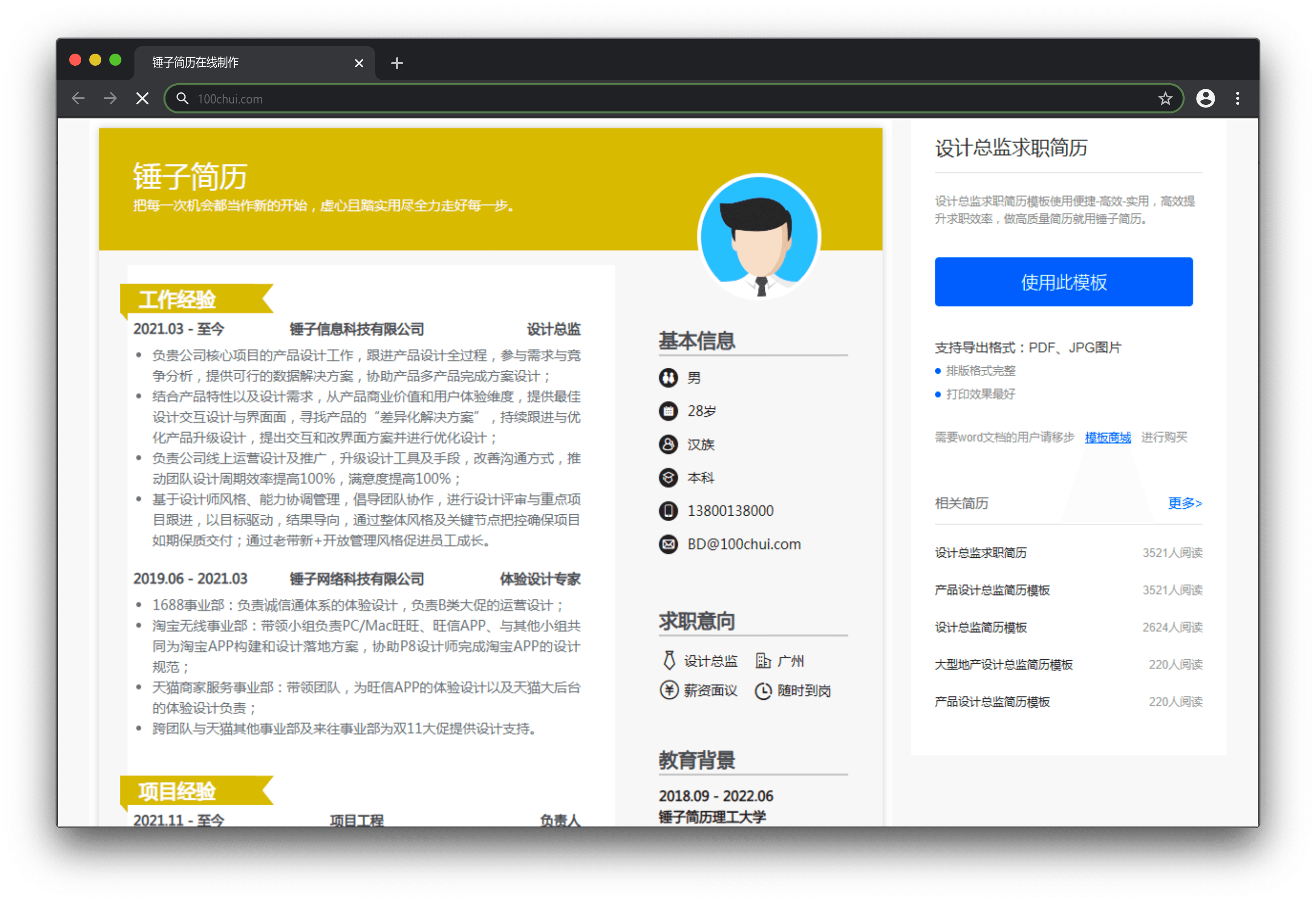This screenshot has height=902, width=1316.
Task: Click the 打印效果最好 bullet item
Action: point(980,394)
